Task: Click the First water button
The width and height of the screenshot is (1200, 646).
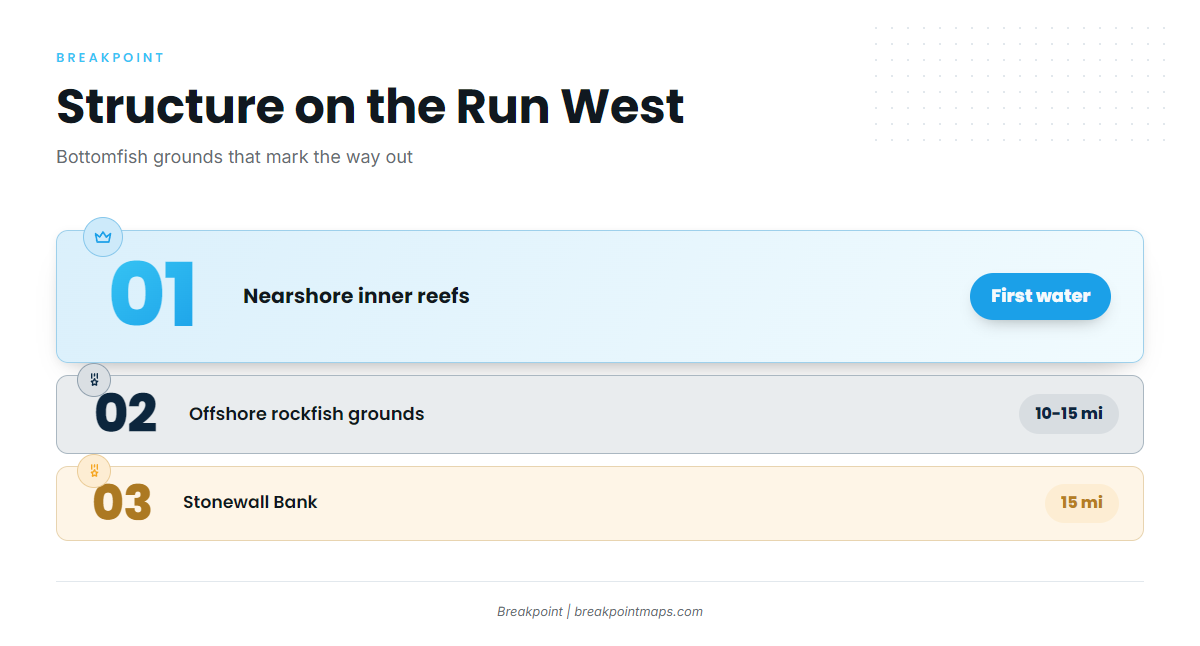Action: (1040, 296)
